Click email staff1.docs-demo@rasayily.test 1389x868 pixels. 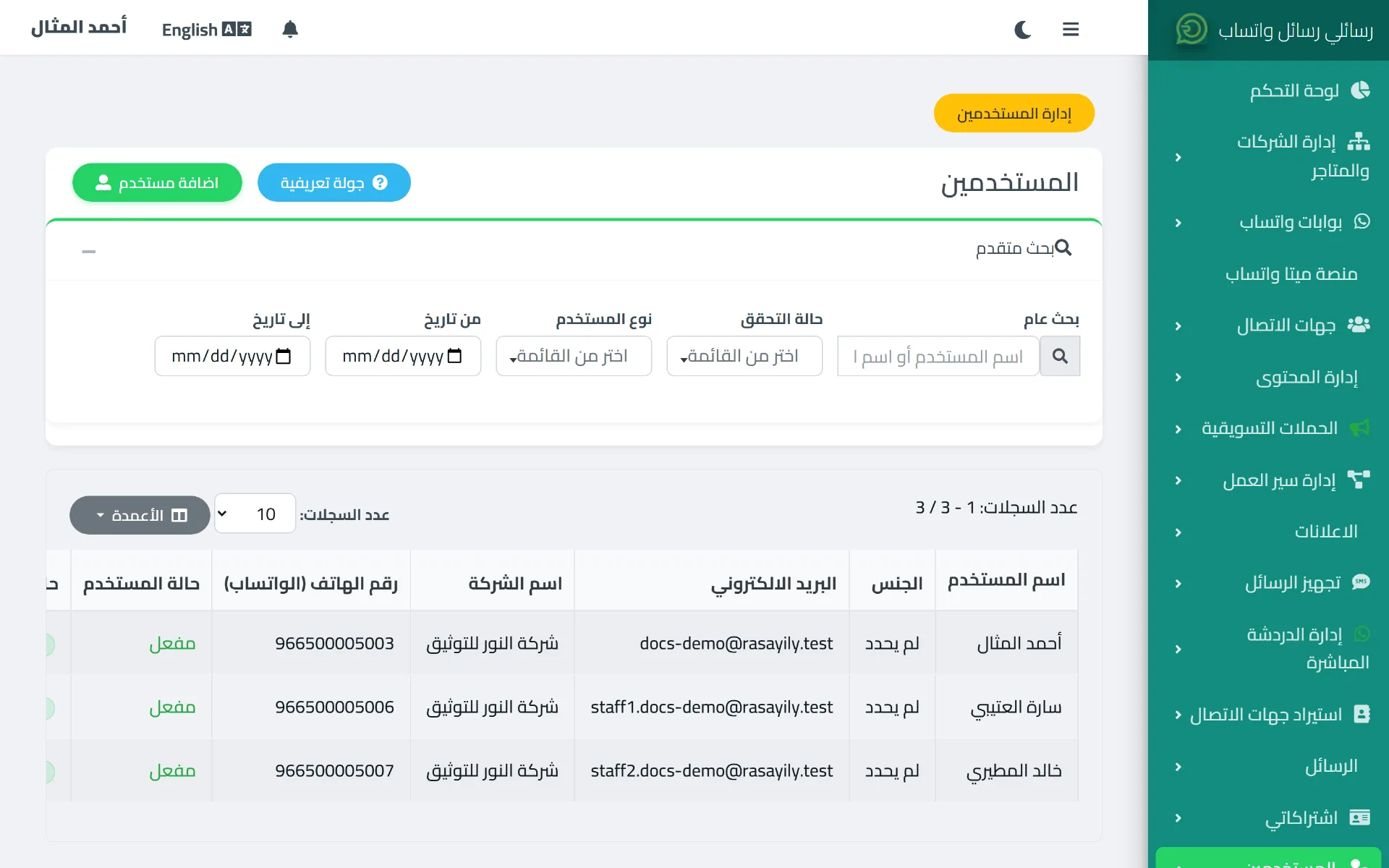pos(712,707)
